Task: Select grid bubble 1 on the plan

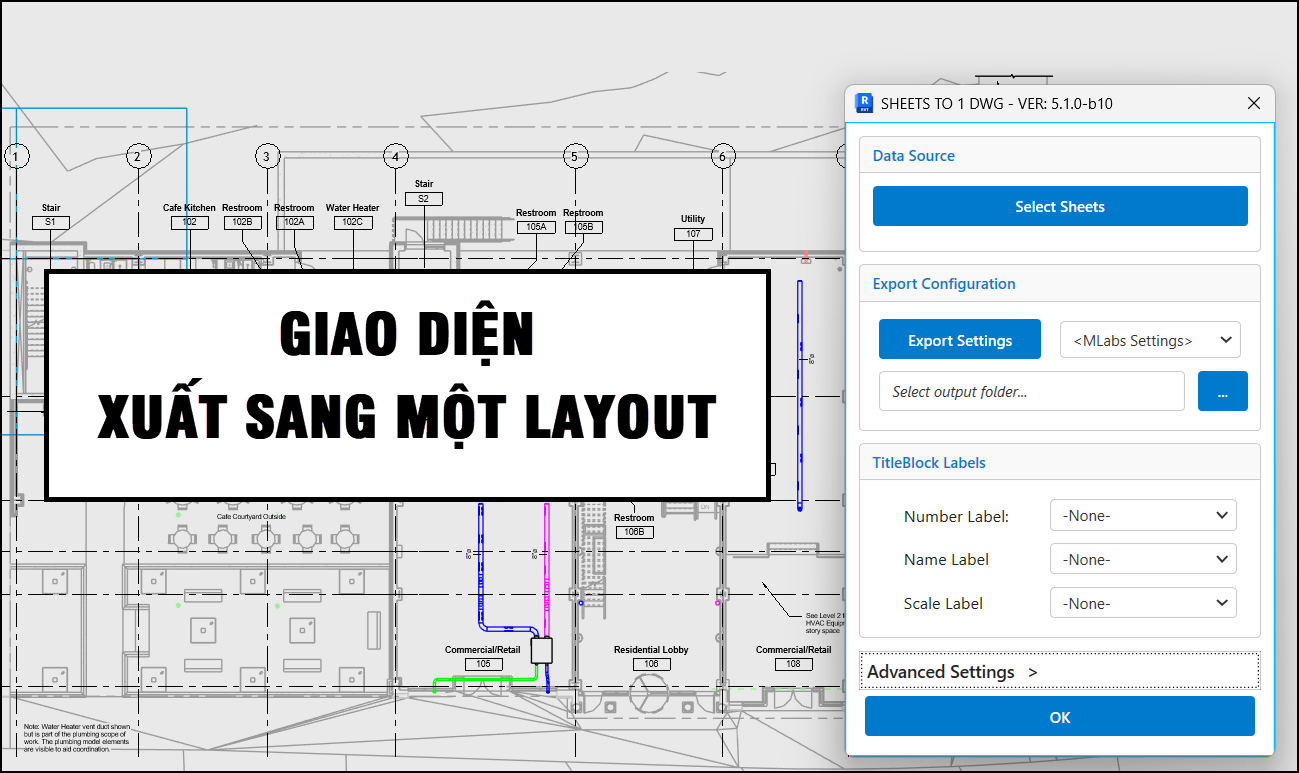Action: [x=17, y=156]
